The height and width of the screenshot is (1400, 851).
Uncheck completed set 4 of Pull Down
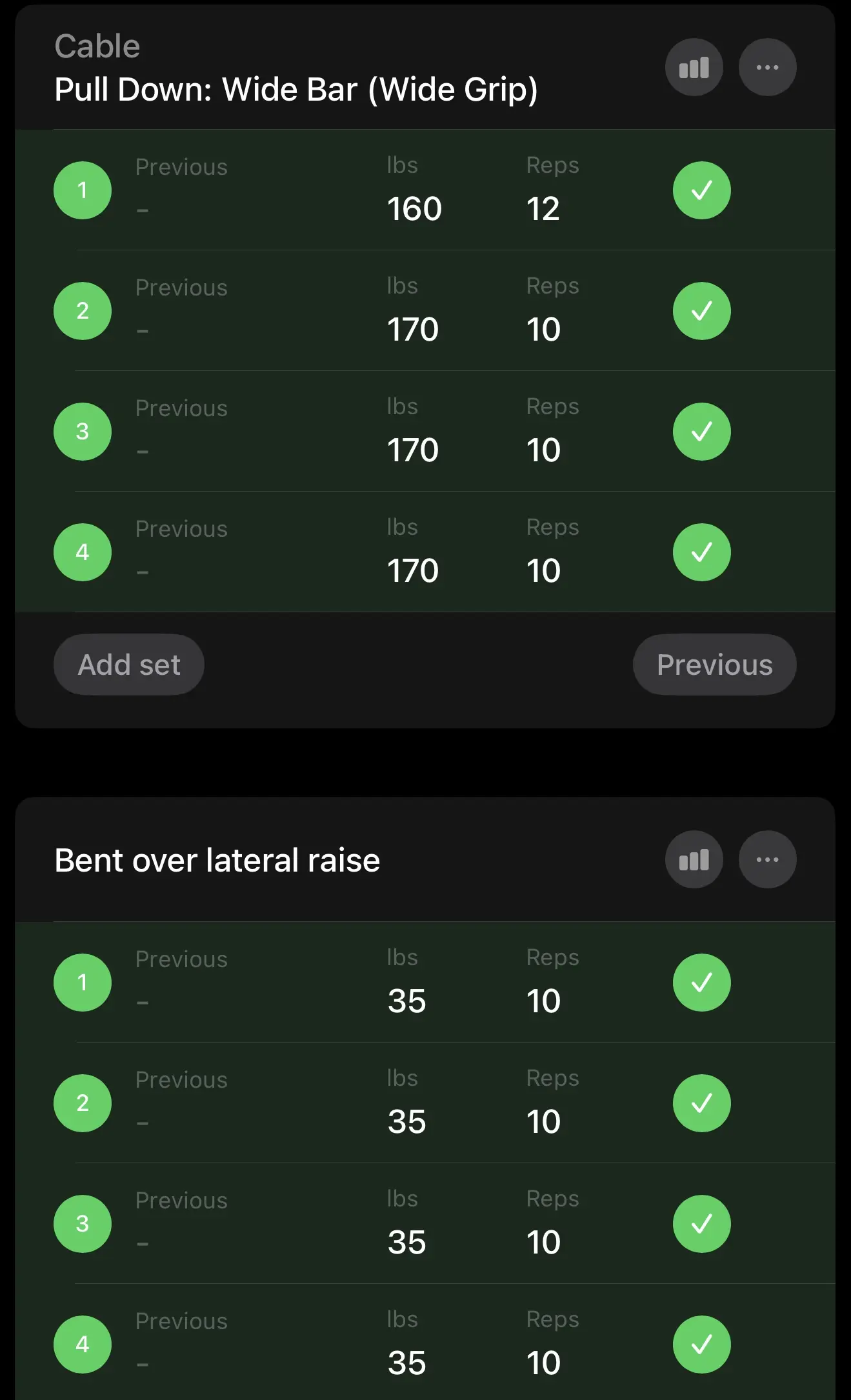(x=701, y=552)
